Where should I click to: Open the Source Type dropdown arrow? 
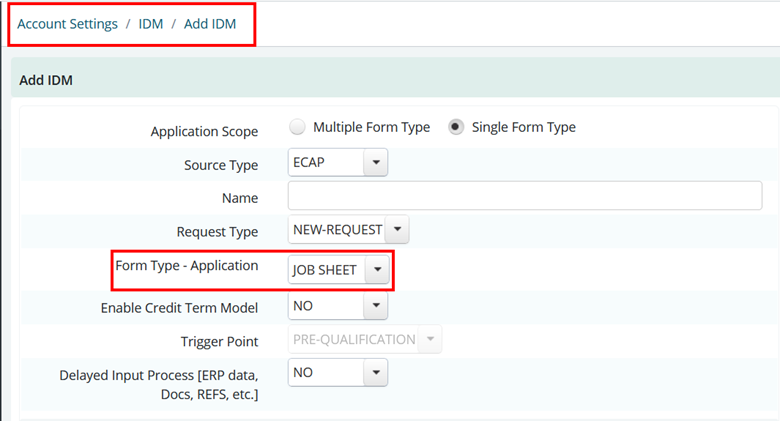pyautogui.click(x=376, y=162)
